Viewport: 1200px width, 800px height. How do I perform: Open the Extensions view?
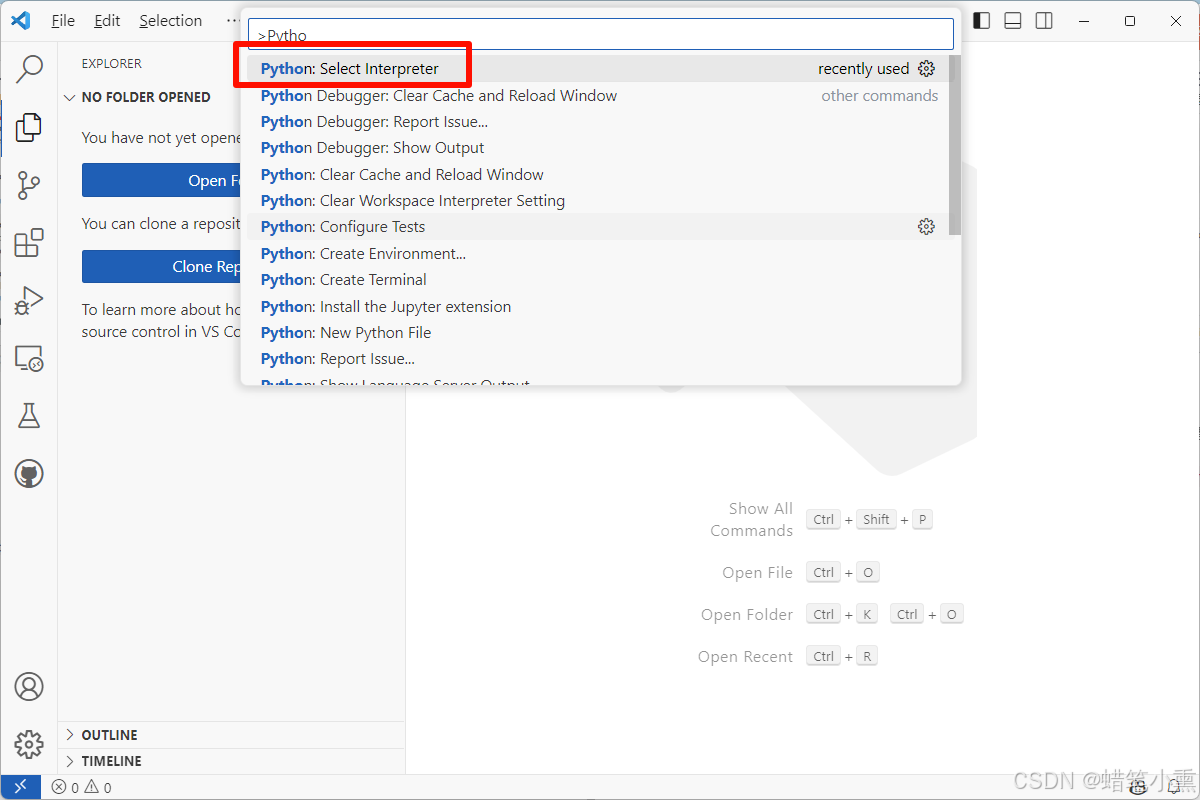(29, 243)
